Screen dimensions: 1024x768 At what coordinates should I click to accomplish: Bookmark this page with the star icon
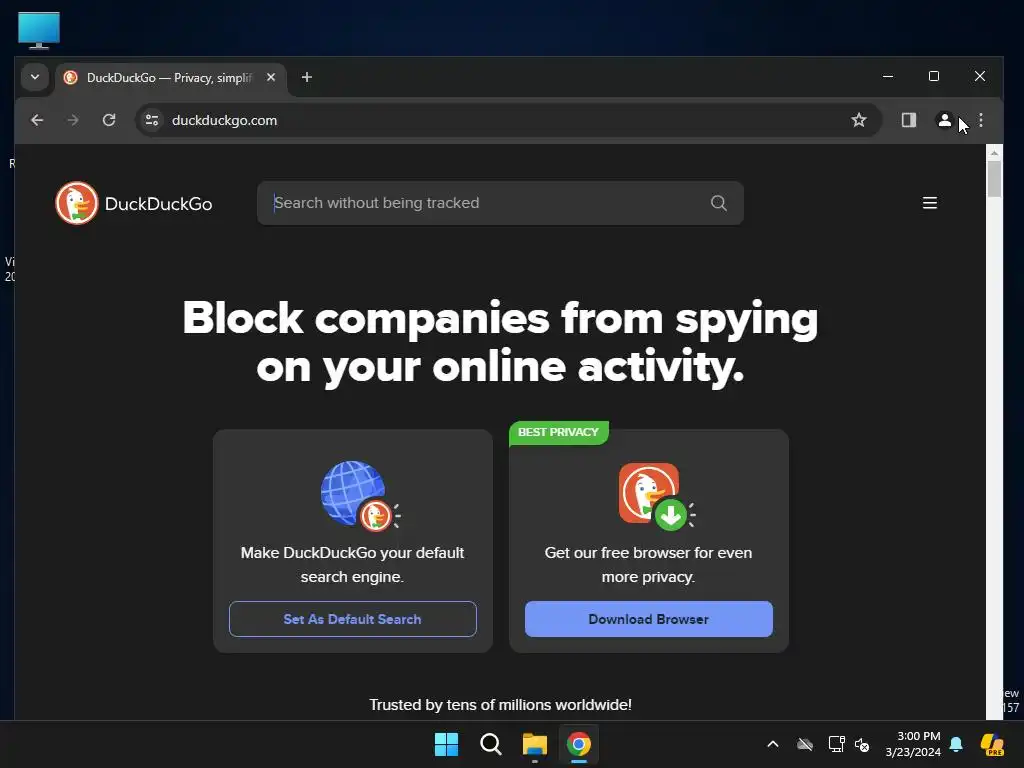coord(859,120)
